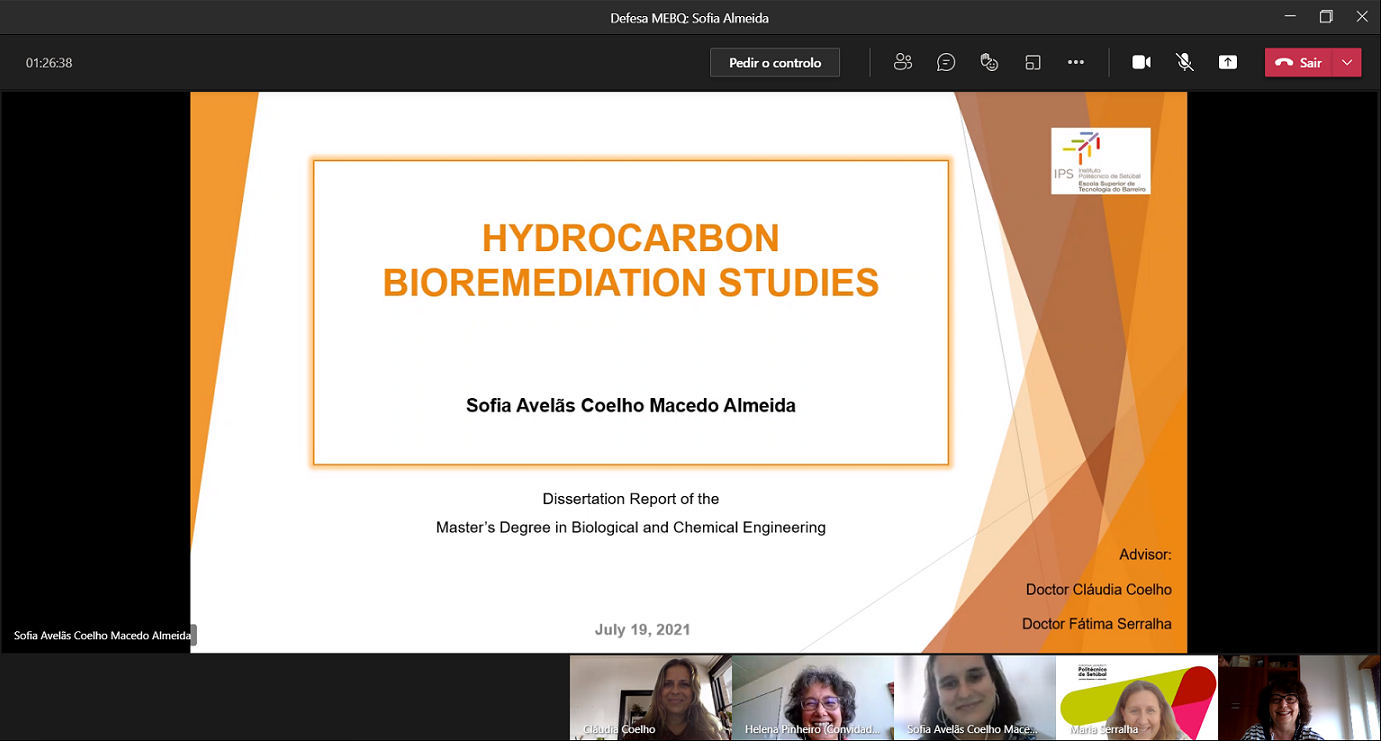Click the presenter name label below the slide
This screenshot has width=1381, height=741.
[x=102, y=635]
